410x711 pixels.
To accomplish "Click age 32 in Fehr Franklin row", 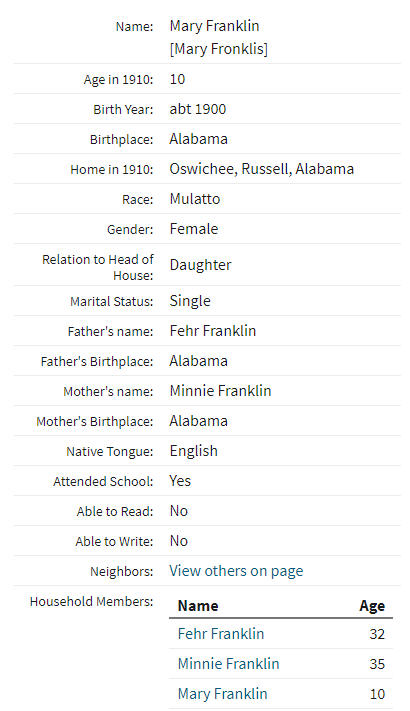I will click(x=377, y=634).
